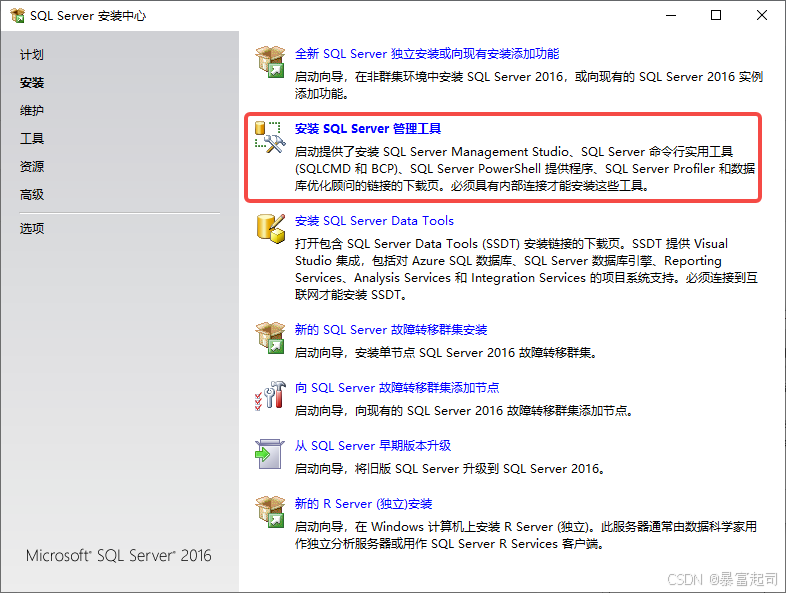Click the new standalone SQL Server installation icon

click(x=270, y=61)
